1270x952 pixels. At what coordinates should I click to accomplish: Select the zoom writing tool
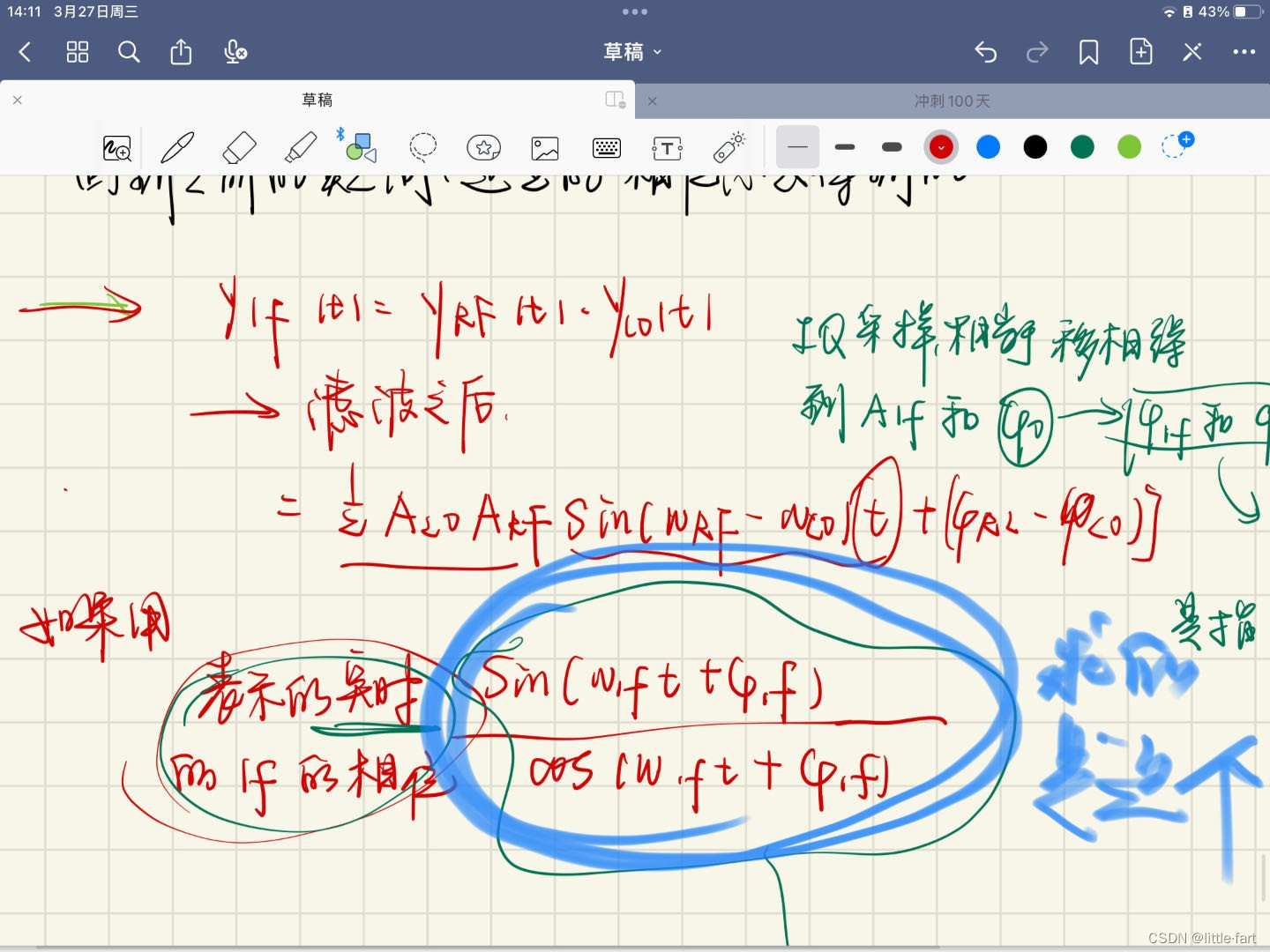click(x=116, y=147)
